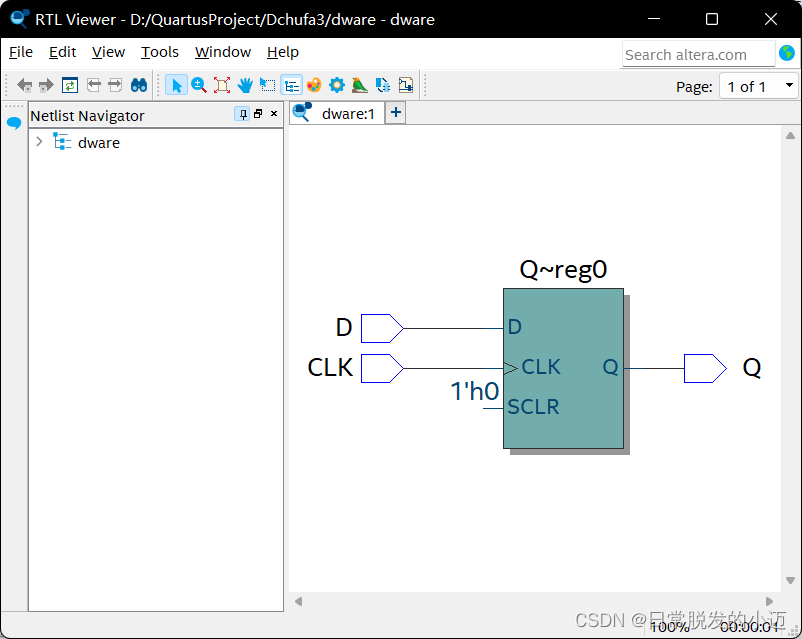Choose the Hand pan tool
This screenshot has height=639, width=802.
click(245, 85)
